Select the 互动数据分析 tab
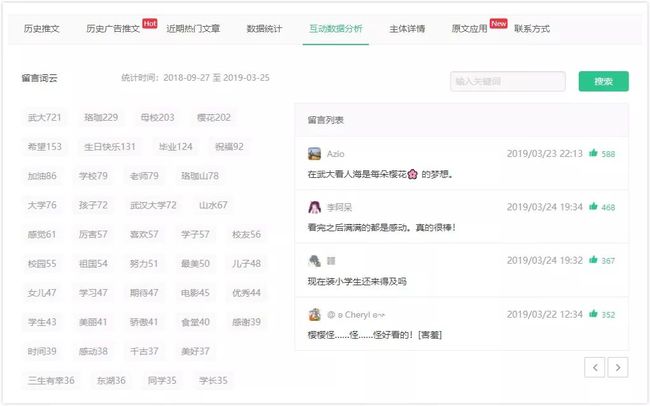 pyautogui.click(x=336, y=29)
